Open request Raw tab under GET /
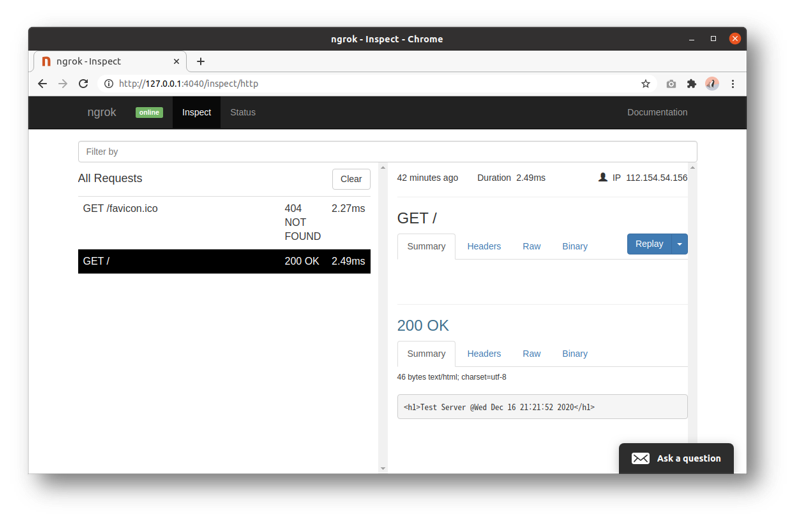The image size is (798, 525). tap(531, 247)
